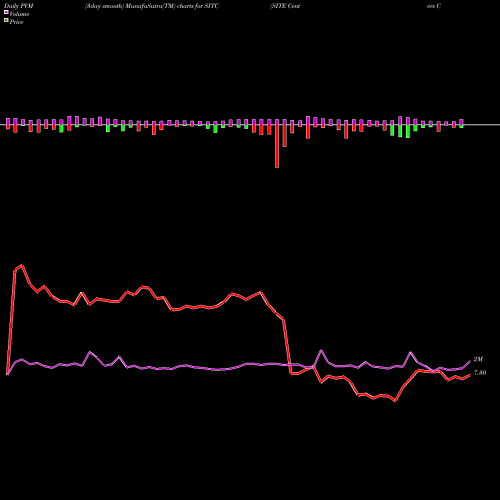Image resolution: width=500 pixels, height=500 pixels.
Task: Click the '2M' volume value label
Action: tap(478, 359)
